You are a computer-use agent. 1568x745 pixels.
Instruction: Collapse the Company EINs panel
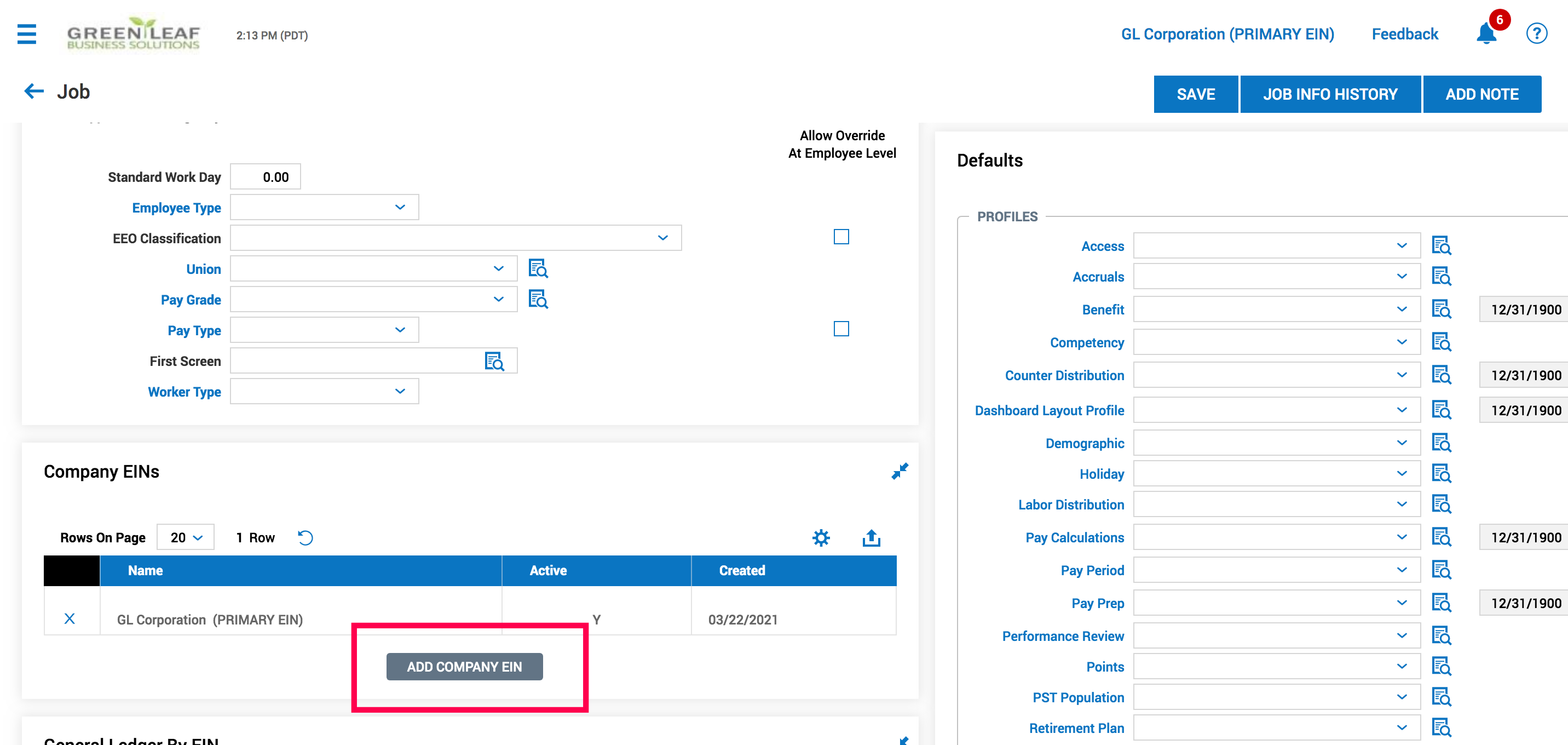[x=899, y=471]
